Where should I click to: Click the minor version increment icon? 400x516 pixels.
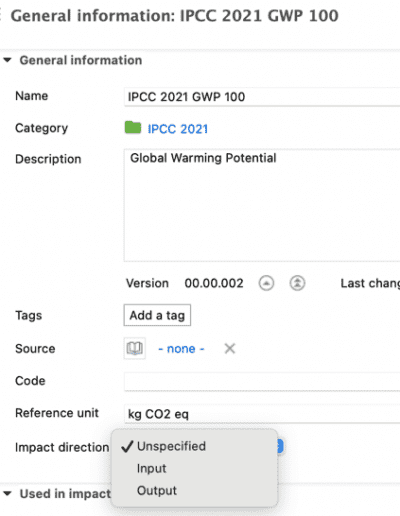pyautogui.click(x=266, y=283)
